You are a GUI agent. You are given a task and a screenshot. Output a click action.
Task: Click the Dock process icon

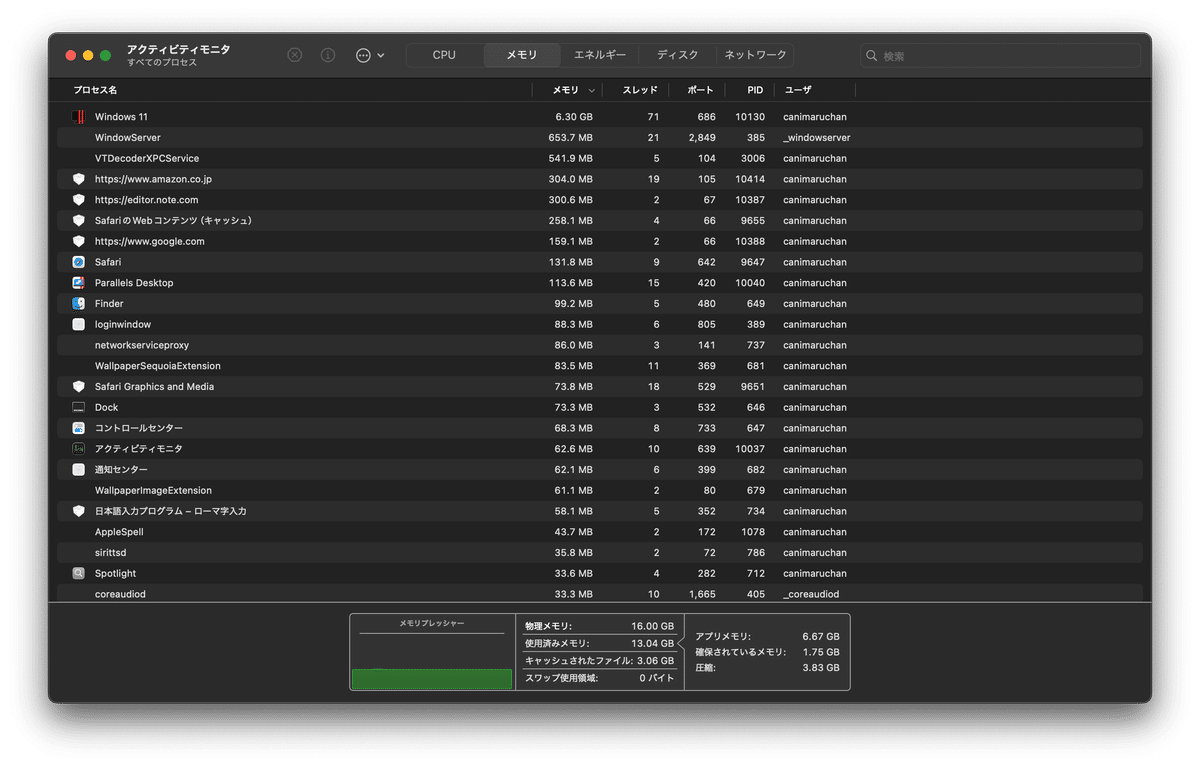(78, 407)
